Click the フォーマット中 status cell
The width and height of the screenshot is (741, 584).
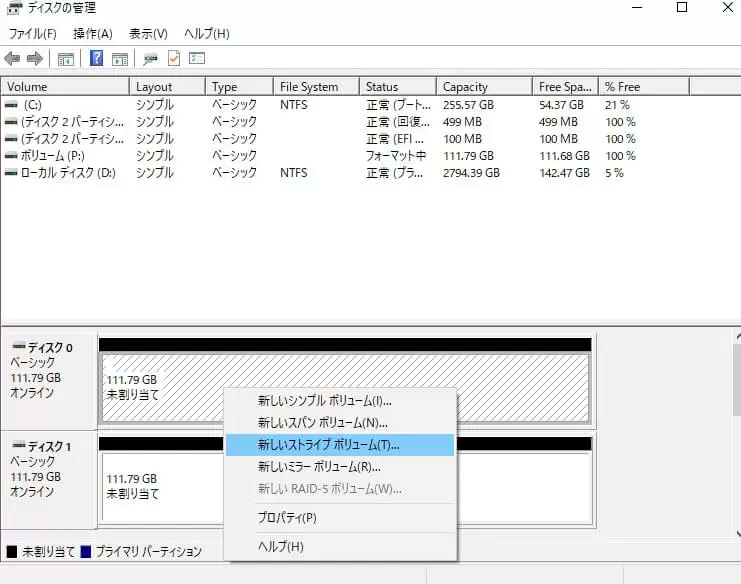click(x=396, y=155)
